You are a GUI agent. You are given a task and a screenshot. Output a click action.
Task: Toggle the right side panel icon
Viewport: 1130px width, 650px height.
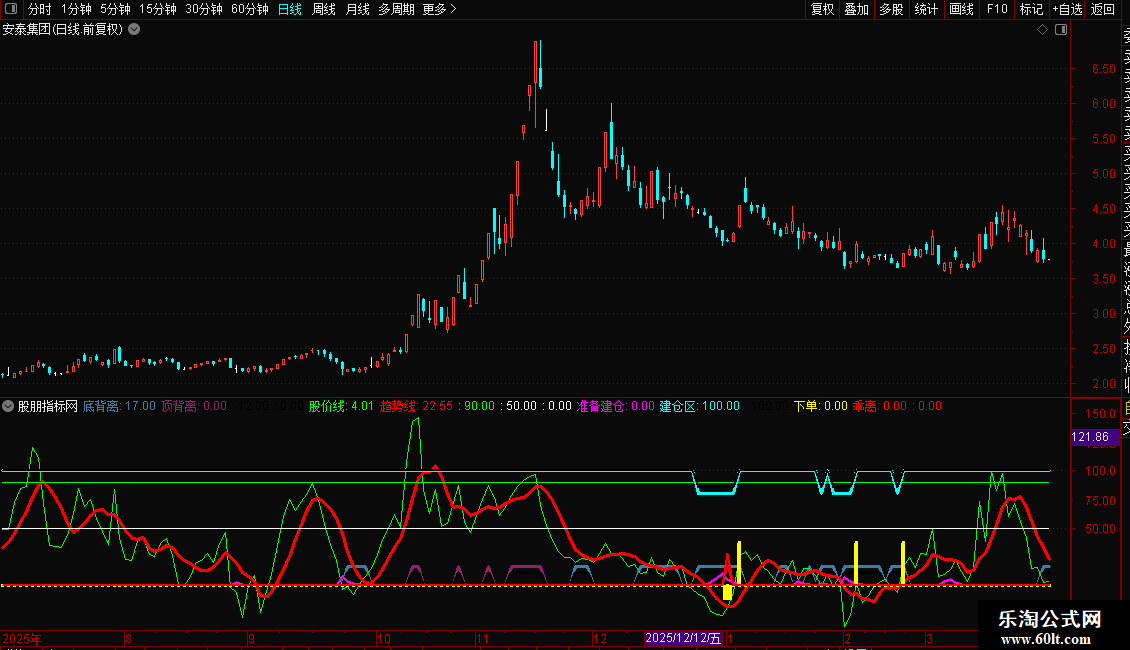(x=1061, y=29)
